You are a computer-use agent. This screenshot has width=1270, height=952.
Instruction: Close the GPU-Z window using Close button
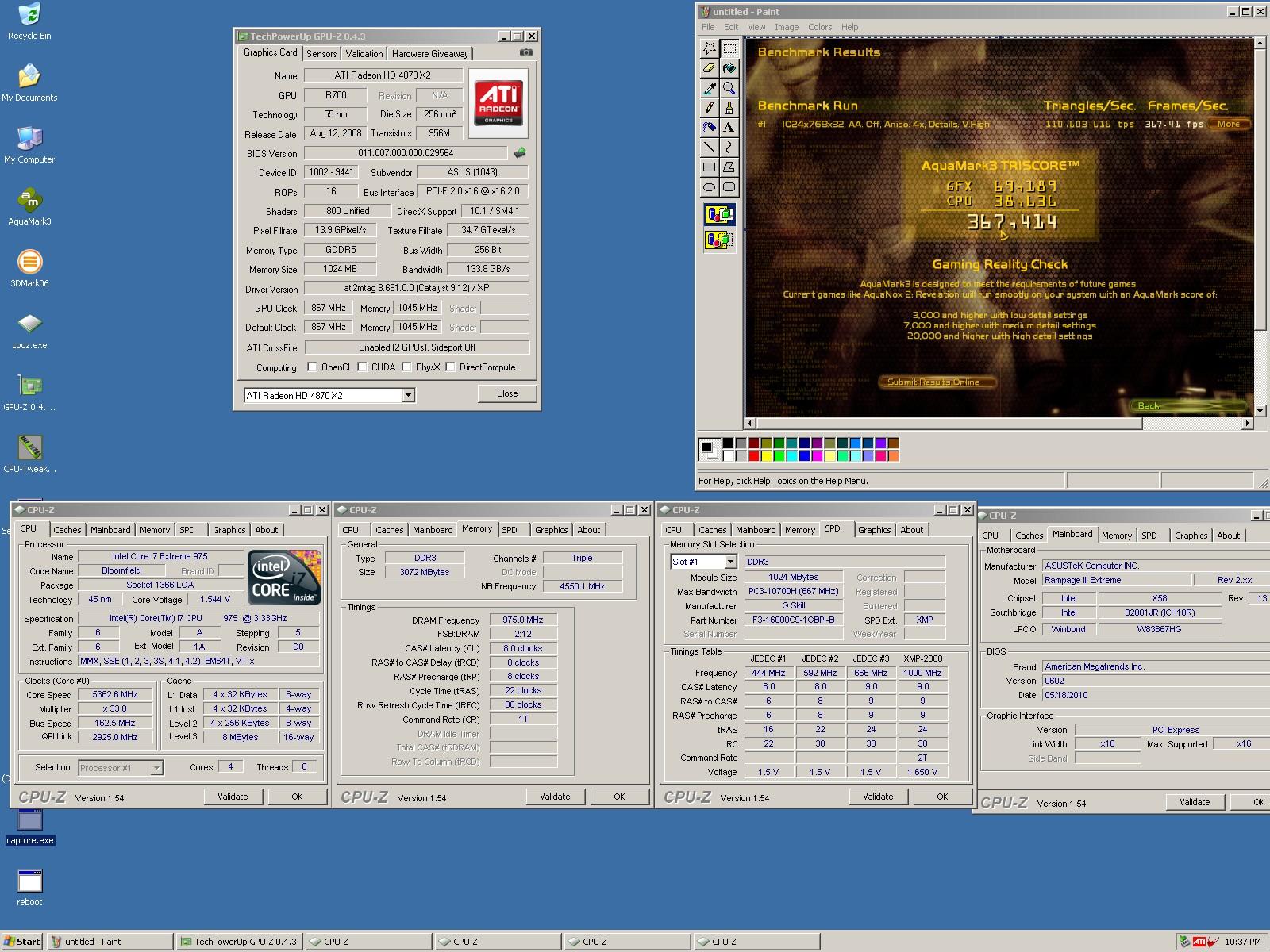pyautogui.click(x=507, y=393)
